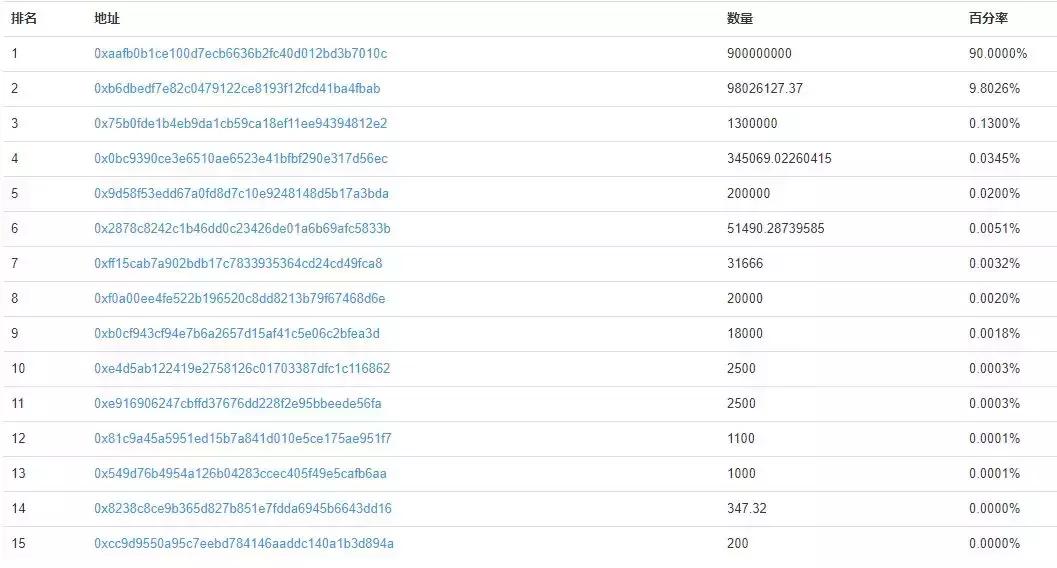
Task: Open rank 9 address 0xb0cf943cf94e
Action: (237, 334)
